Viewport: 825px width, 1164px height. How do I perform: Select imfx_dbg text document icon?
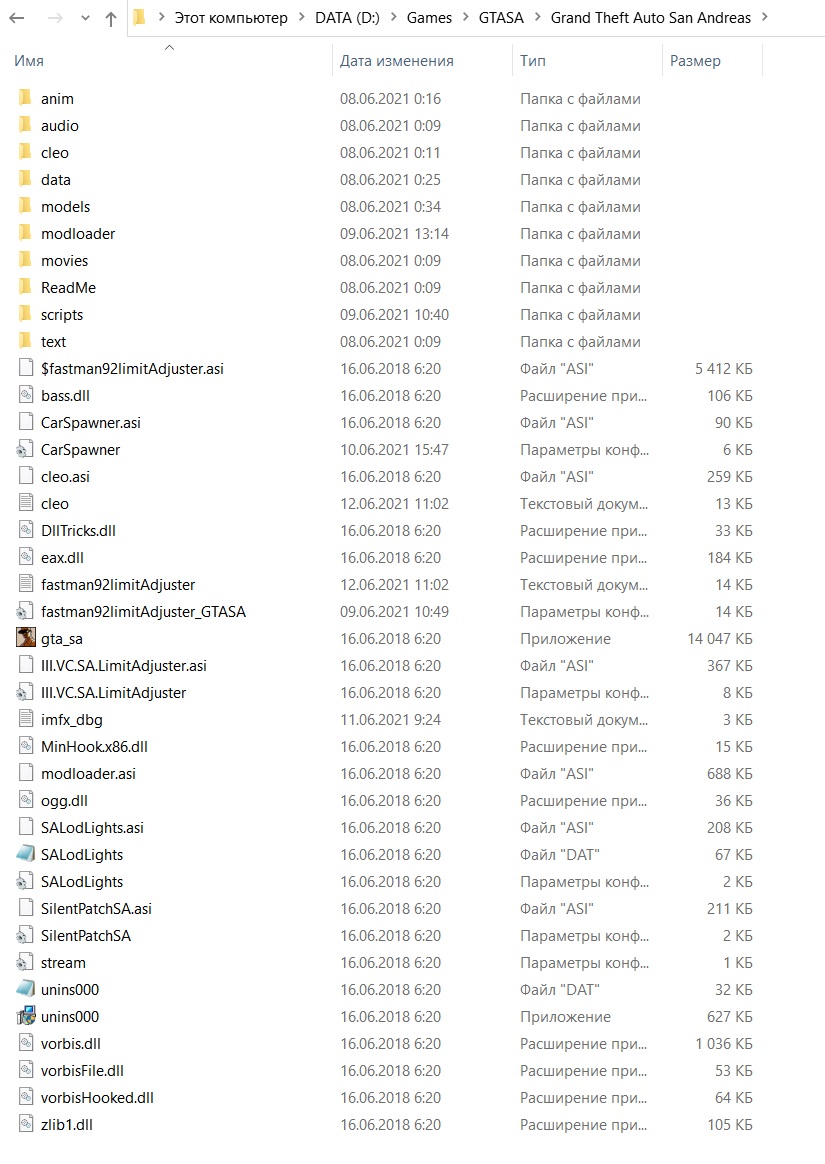(25, 719)
